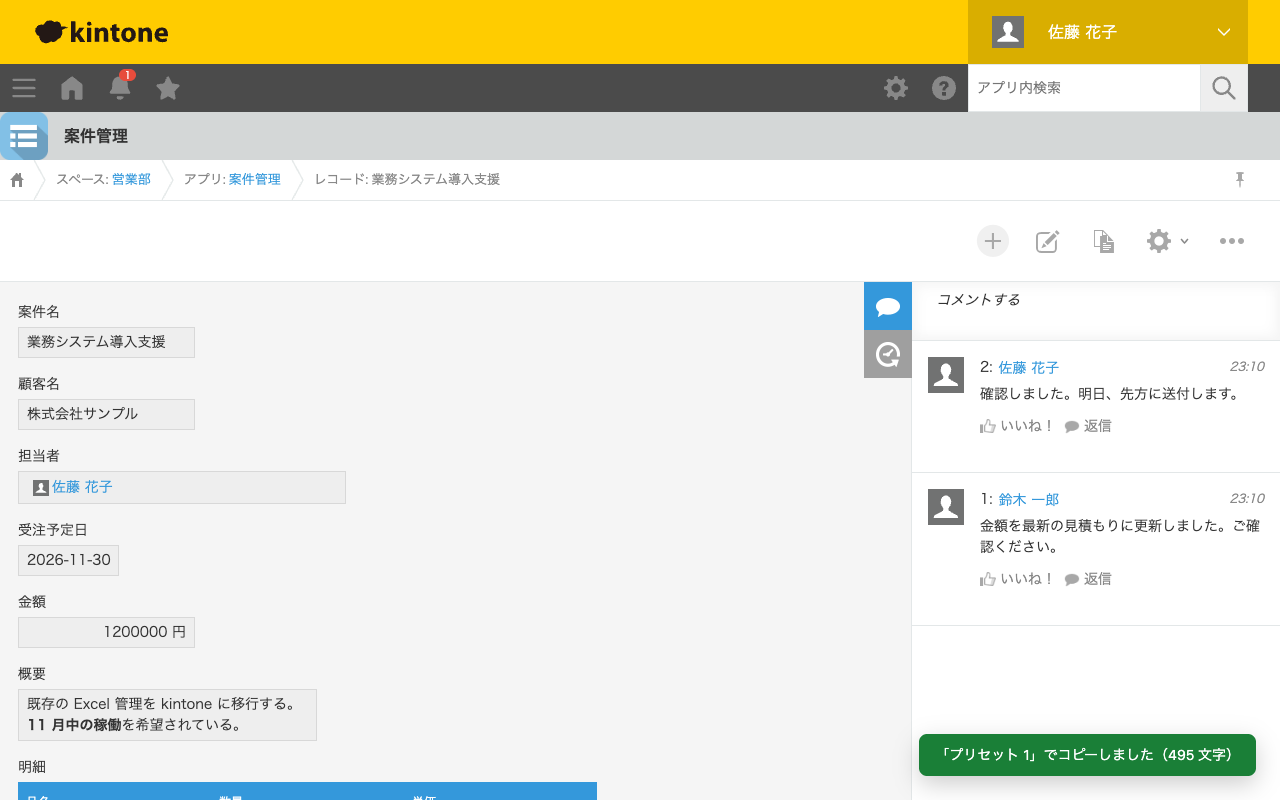Click the 業務システム導入支援 案件名 value

pos(106,342)
